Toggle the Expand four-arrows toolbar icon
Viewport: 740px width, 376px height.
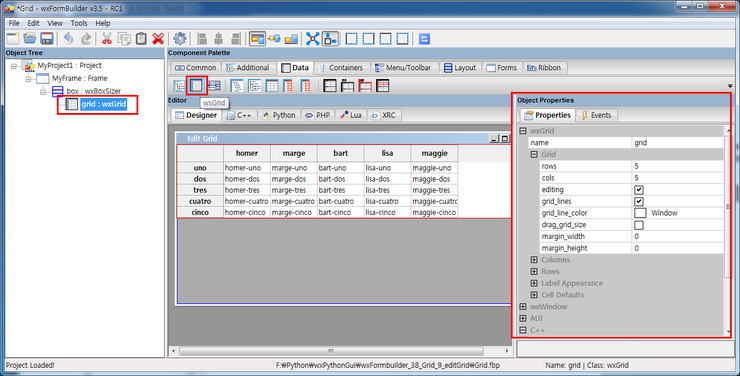click(313, 39)
